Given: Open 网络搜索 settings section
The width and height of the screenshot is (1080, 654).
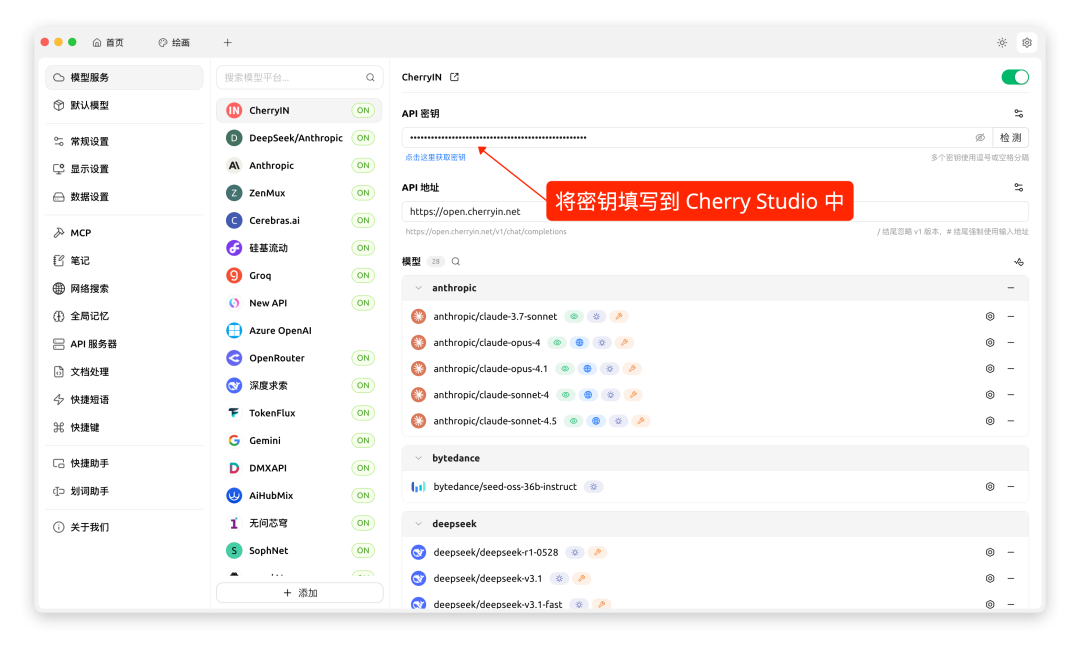Looking at the screenshot, I should point(124,288).
